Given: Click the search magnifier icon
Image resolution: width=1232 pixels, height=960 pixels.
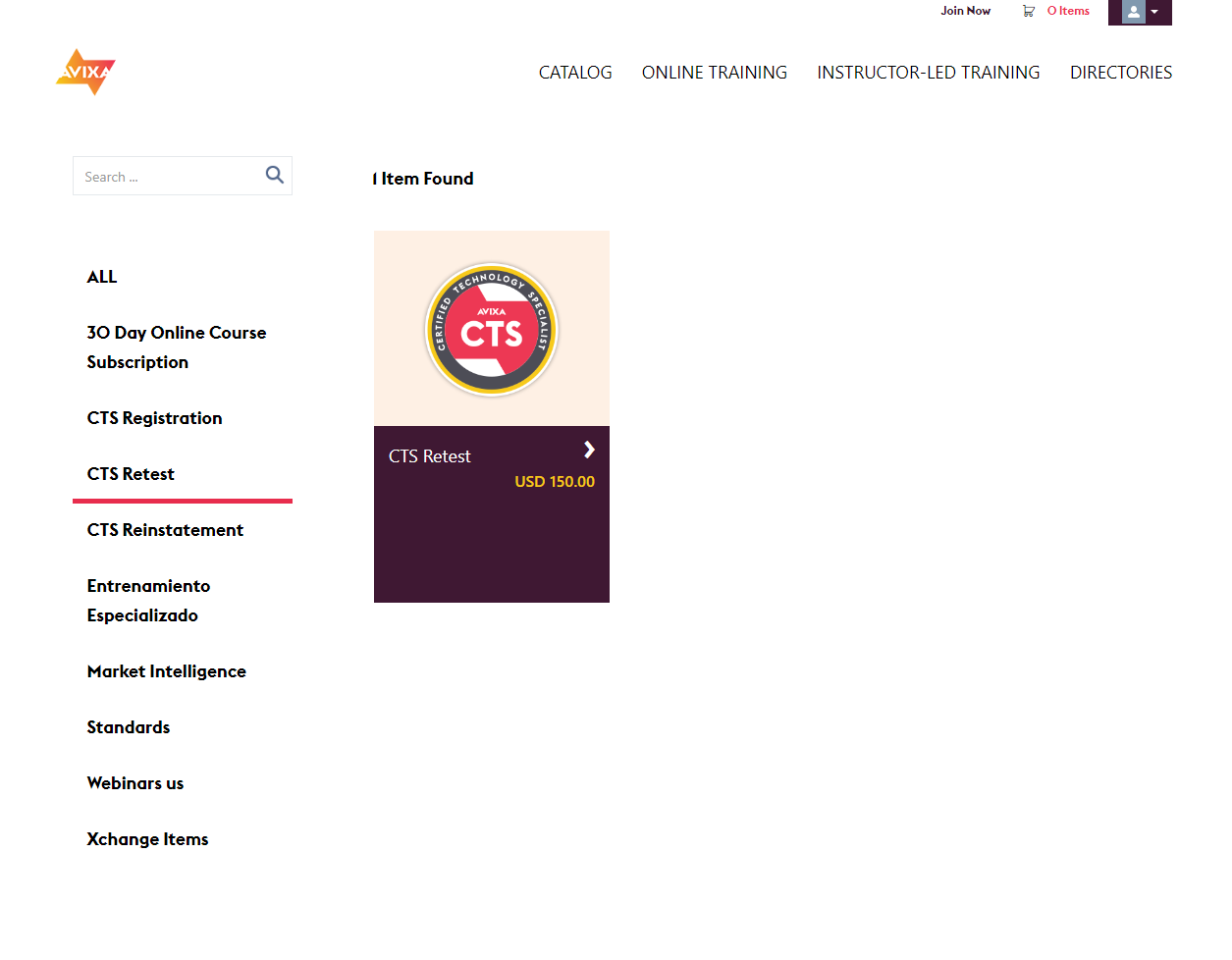Looking at the screenshot, I should 275,175.
